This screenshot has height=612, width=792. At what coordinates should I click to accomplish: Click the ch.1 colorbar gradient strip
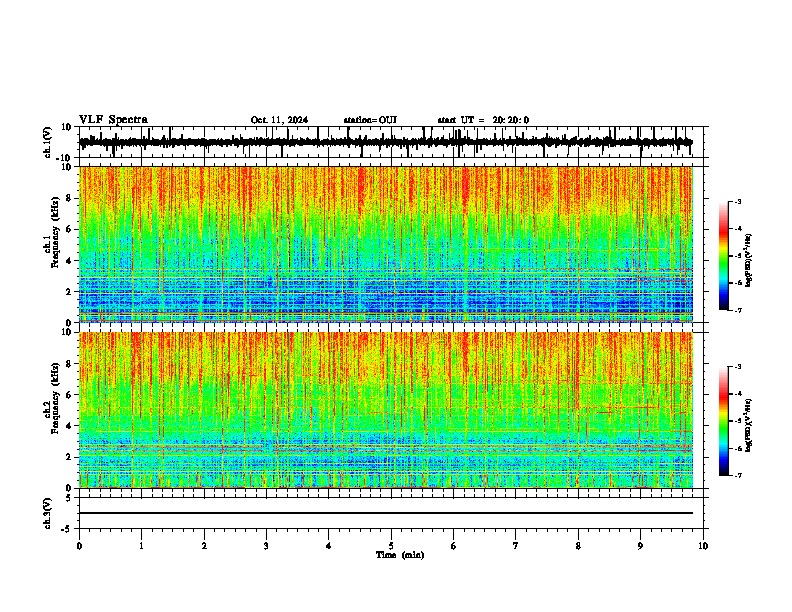point(723,256)
